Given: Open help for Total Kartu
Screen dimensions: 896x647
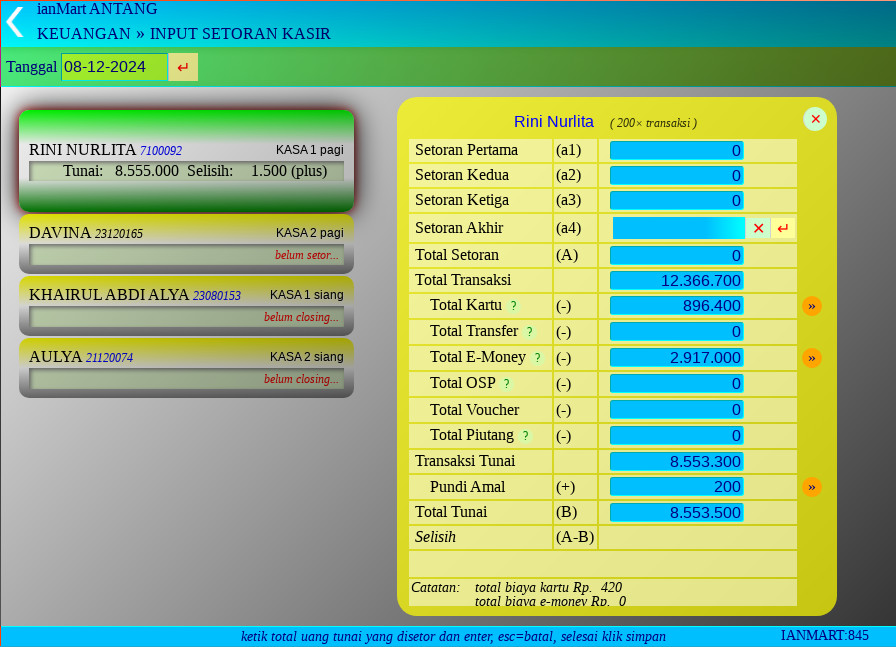Looking at the screenshot, I should 513,306.
